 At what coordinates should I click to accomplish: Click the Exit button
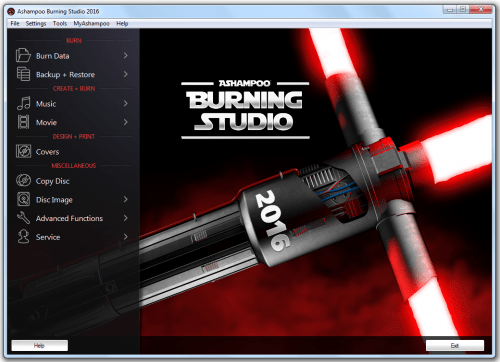click(x=455, y=345)
